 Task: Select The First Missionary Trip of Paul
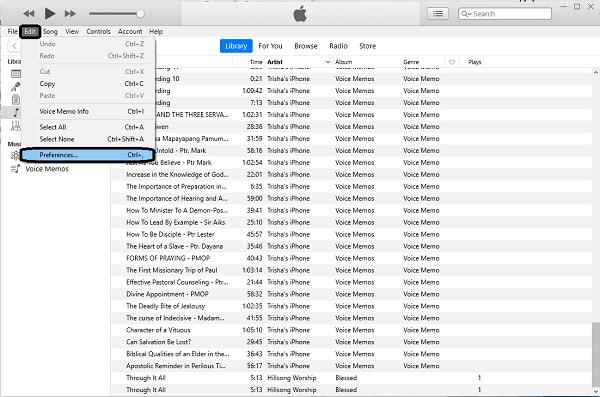tap(172, 270)
